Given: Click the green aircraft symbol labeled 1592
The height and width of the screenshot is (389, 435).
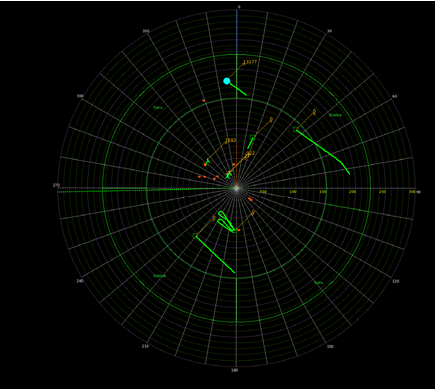Looking at the screenshot, I should (208, 161).
